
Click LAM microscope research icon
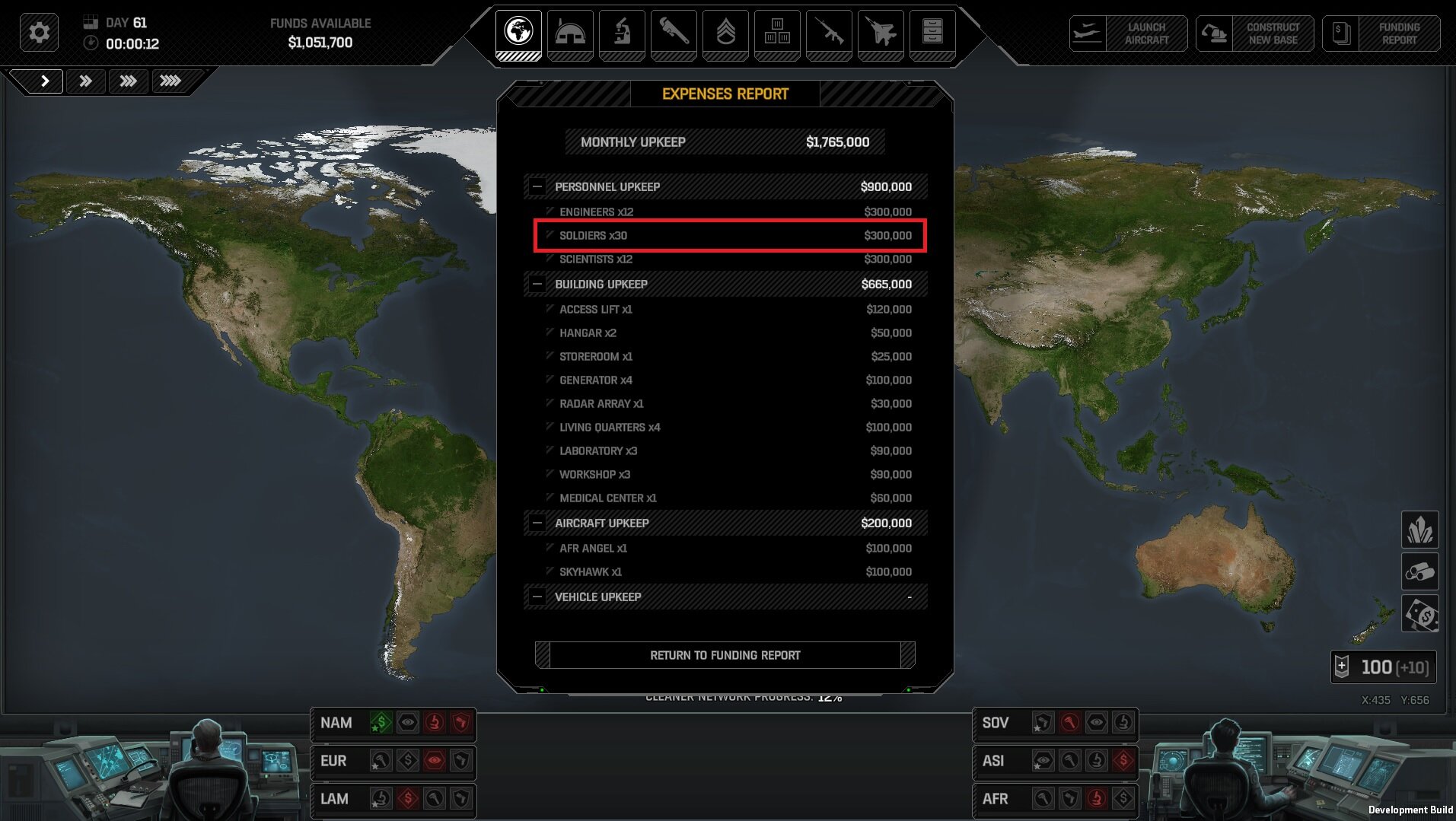(x=381, y=798)
